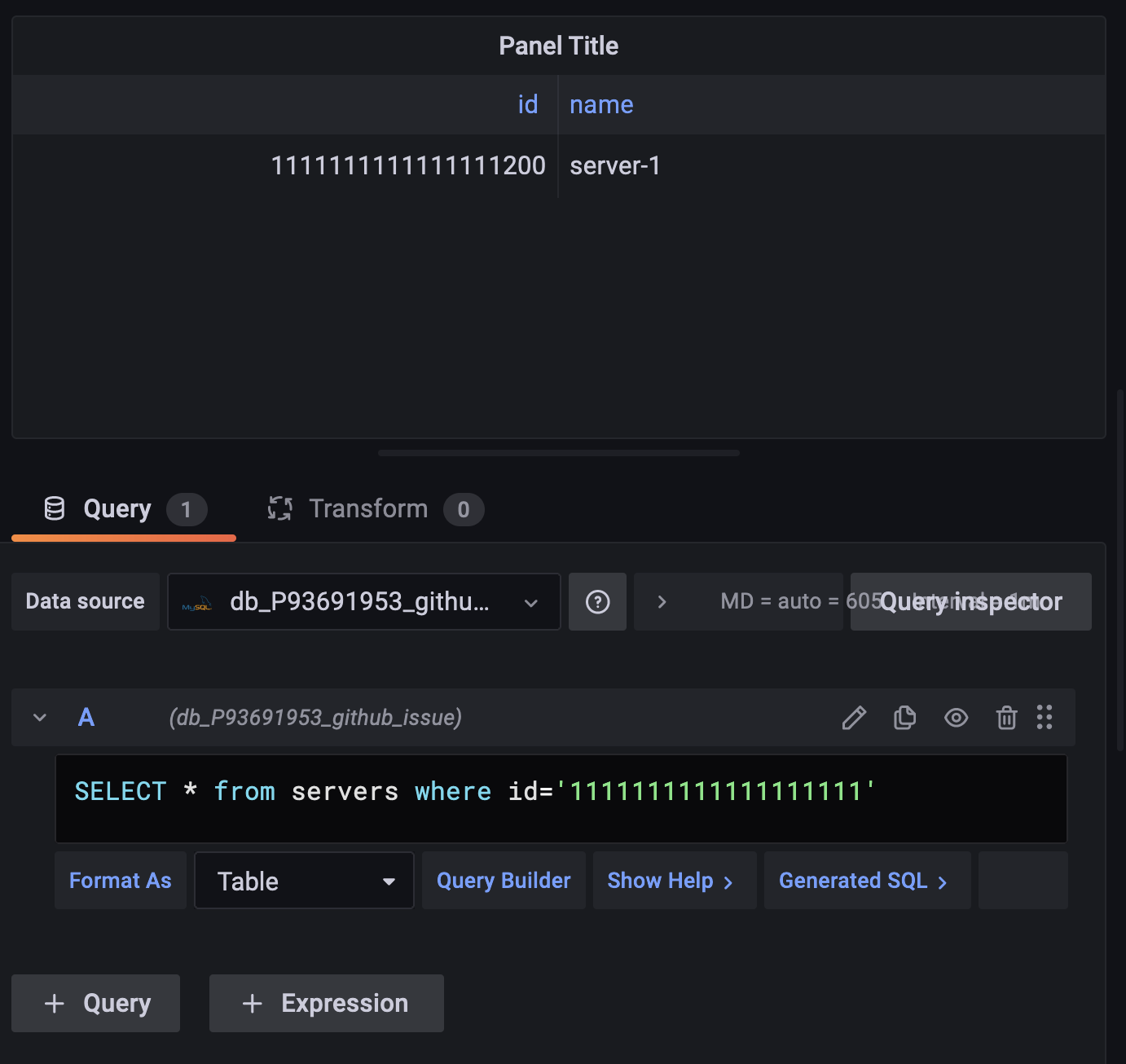Delete query A with the trash icon
The height and width of the screenshot is (1064, 1126).
(x=1006, y=718)
